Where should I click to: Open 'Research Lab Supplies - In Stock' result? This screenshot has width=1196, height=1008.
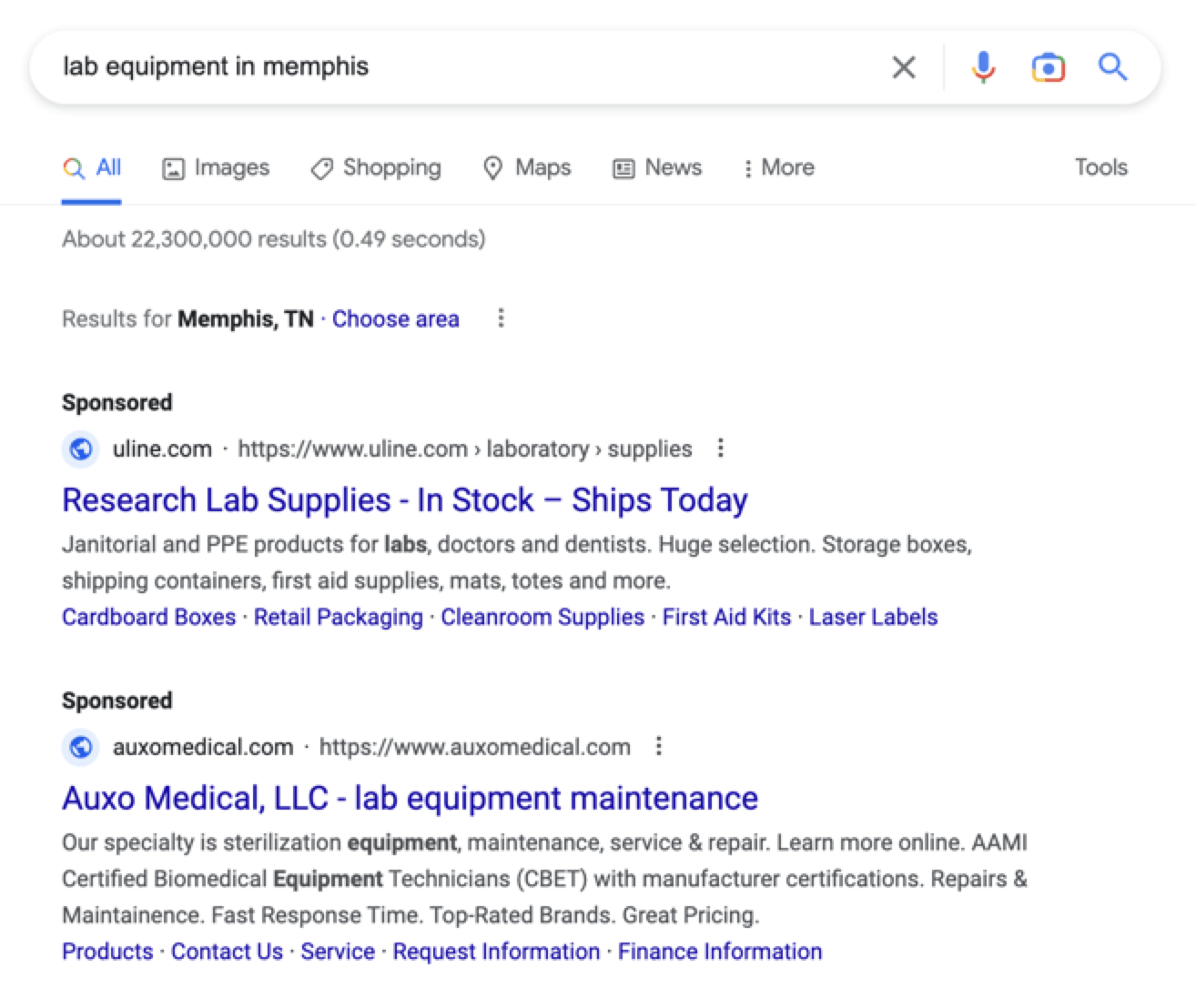point(405,499)
